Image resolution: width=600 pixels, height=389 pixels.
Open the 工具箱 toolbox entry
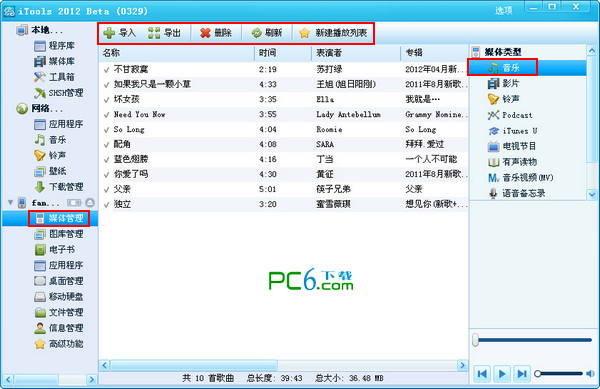click(54, 77)
